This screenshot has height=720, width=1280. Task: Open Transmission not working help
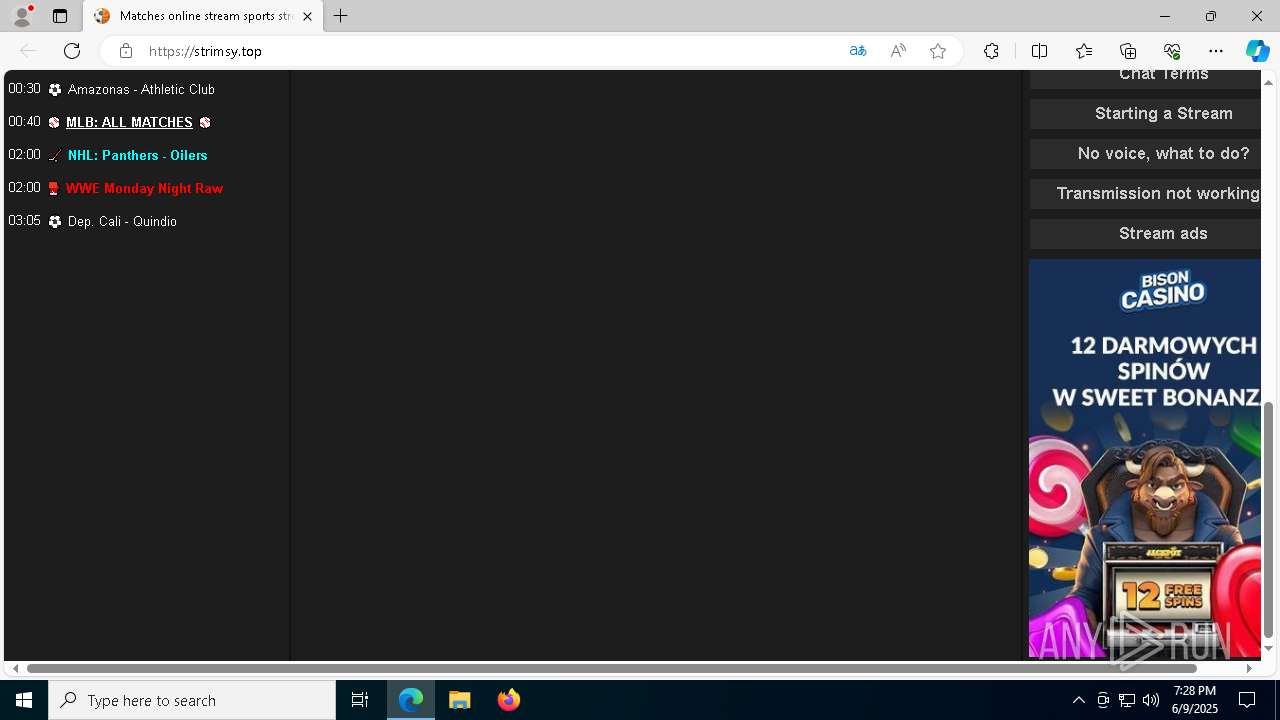point(1145,194)
